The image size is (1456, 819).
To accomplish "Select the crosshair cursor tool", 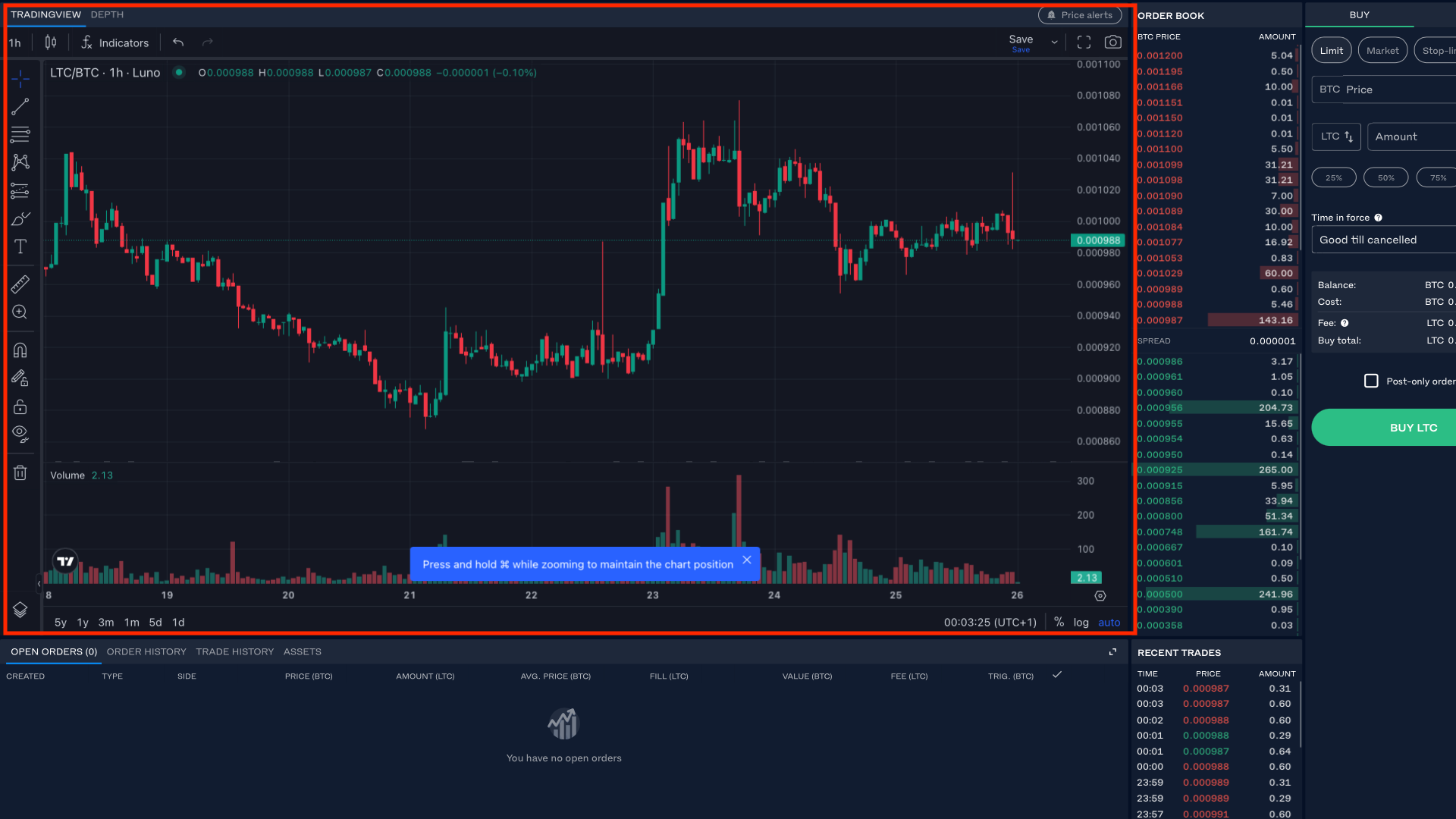I will [20, 79].
